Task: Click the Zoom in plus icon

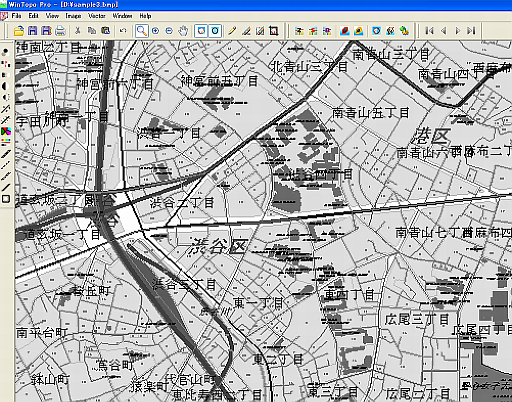Action: point(155,31)
